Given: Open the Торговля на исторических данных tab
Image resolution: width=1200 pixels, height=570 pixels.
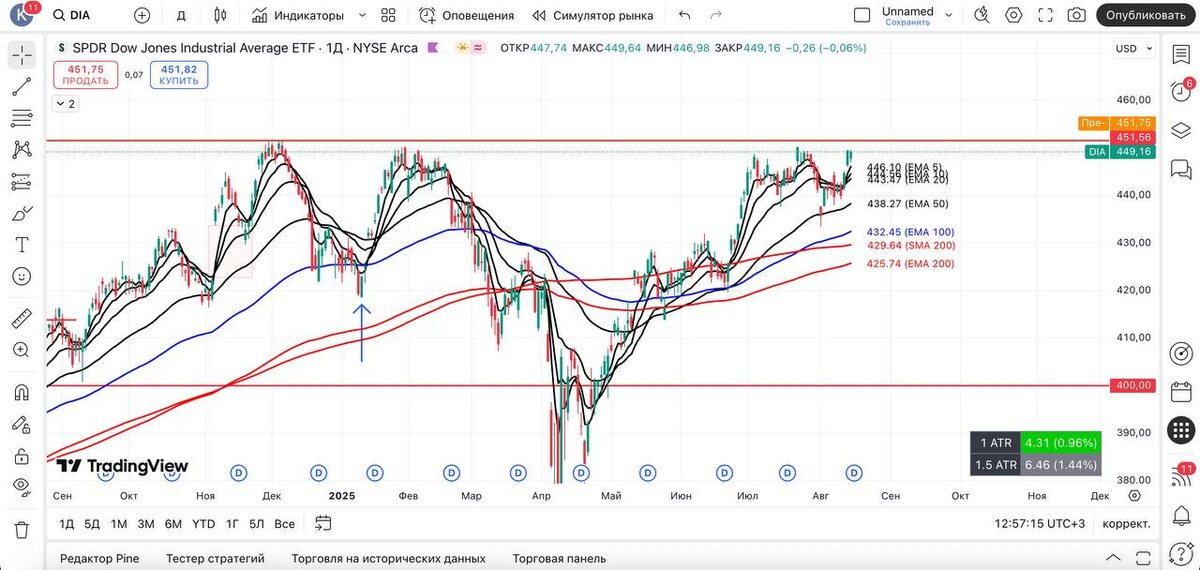Looking at the screenshot, I should pyautogui.click(x=389, y=559).
